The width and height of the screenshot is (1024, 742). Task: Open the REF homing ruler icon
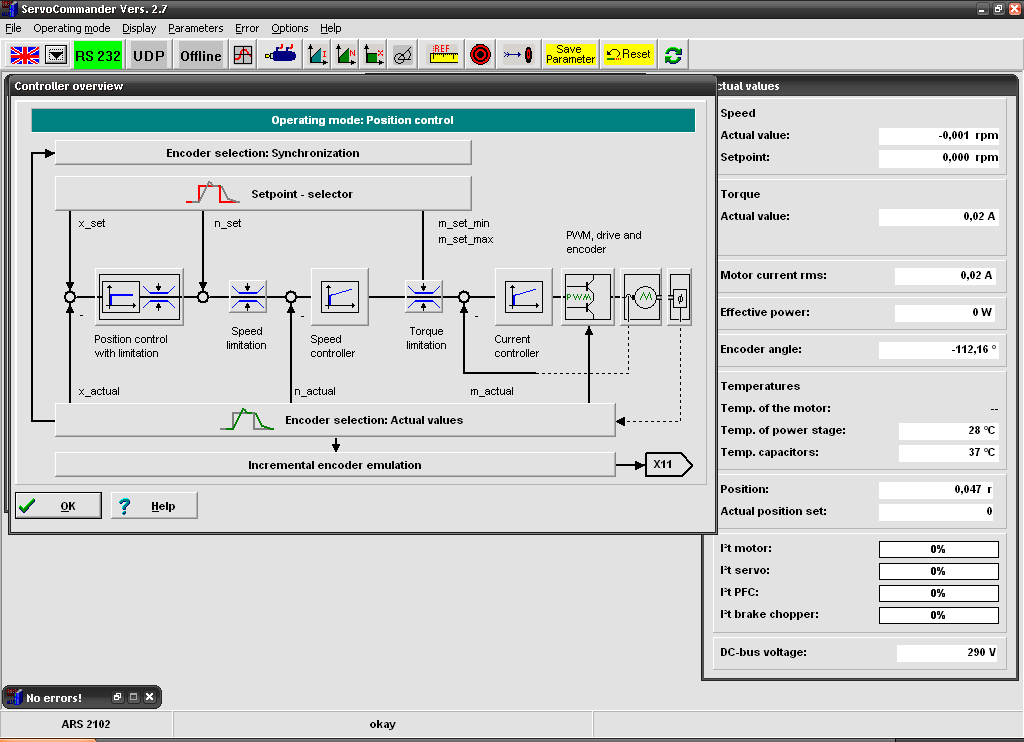[443, 56]
